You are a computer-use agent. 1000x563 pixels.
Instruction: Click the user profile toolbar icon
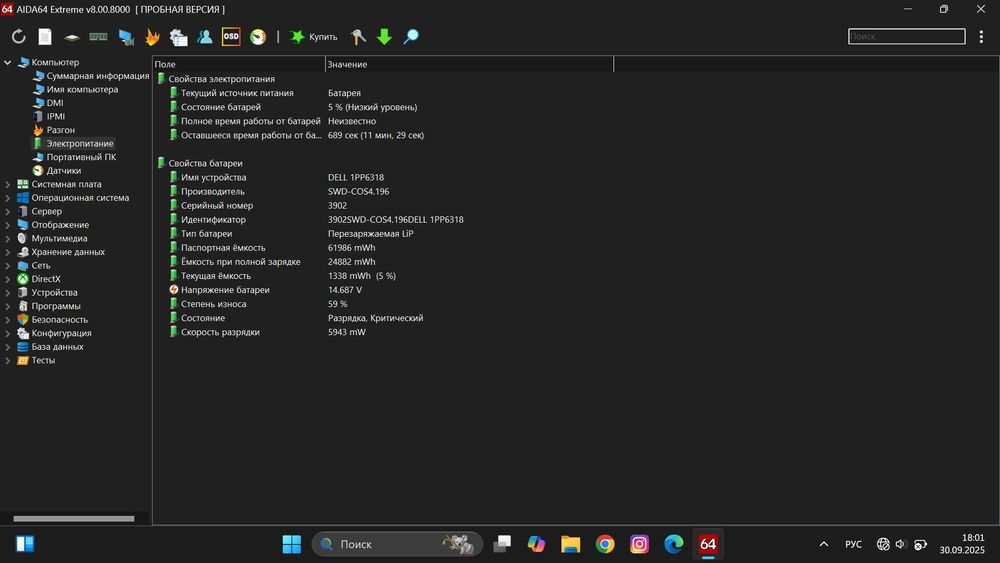coord(205,37)
